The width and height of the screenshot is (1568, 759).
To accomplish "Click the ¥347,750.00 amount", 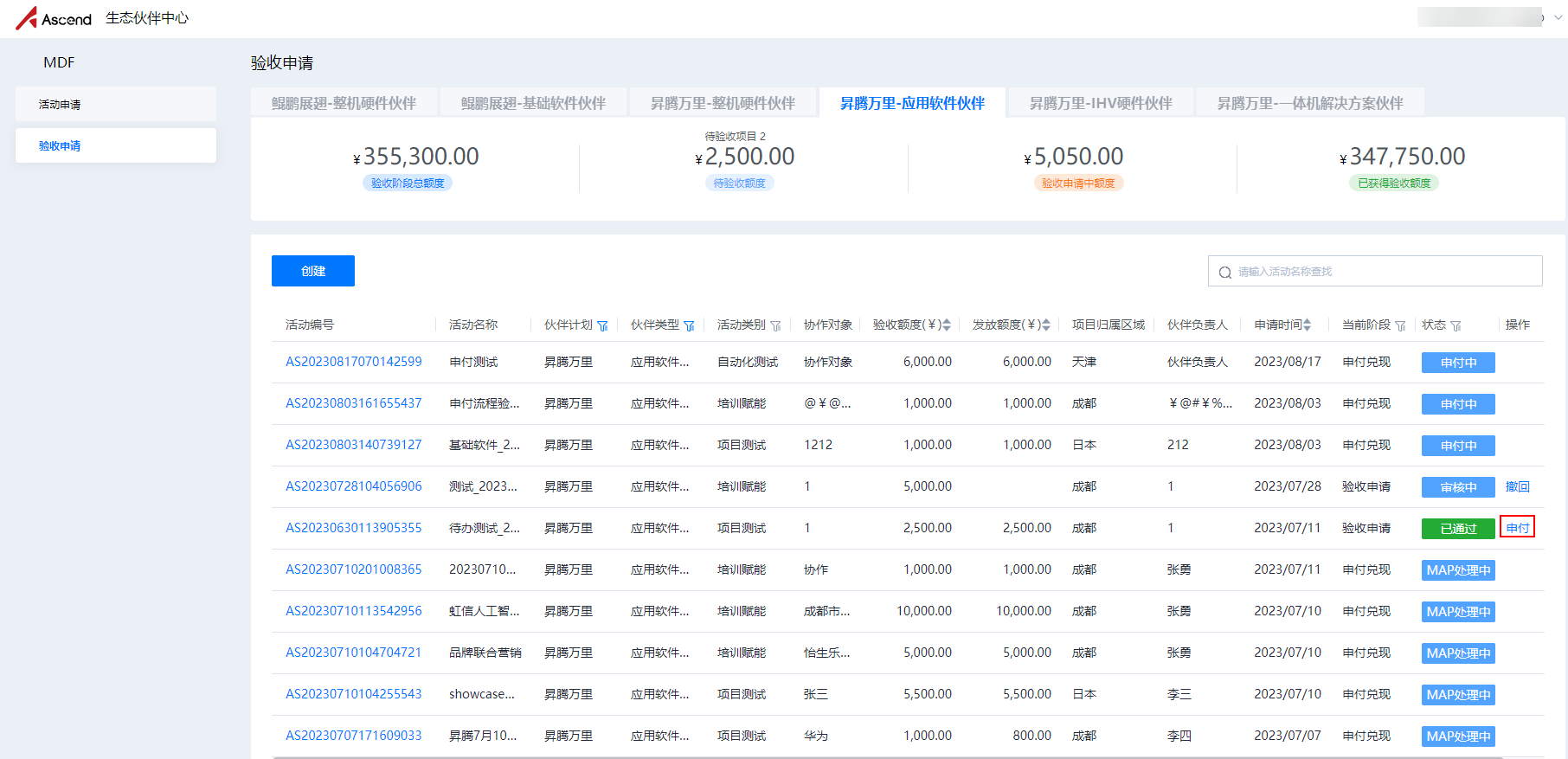I will click(x=1403, y=157).
